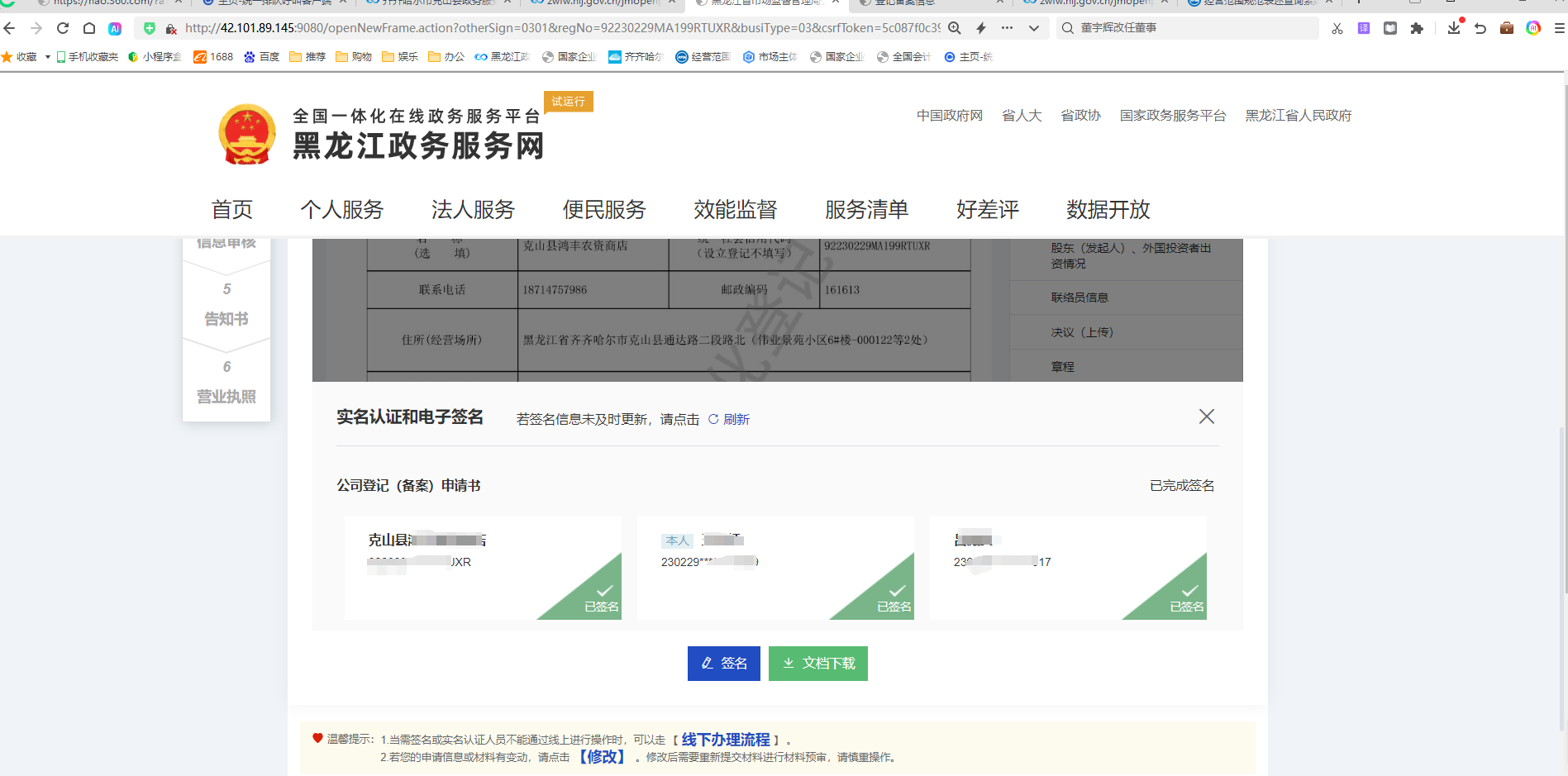Click the green 文档下载 button
The height and width of the screenshot is (776, 1568).
coord(818,664)
